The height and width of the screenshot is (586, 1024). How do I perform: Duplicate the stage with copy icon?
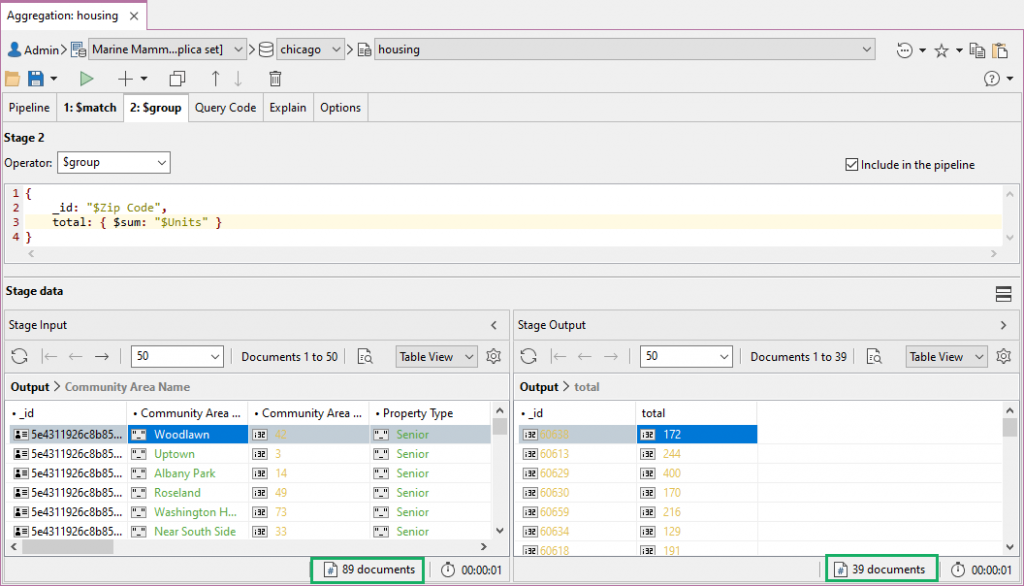(x=178, y=78)
